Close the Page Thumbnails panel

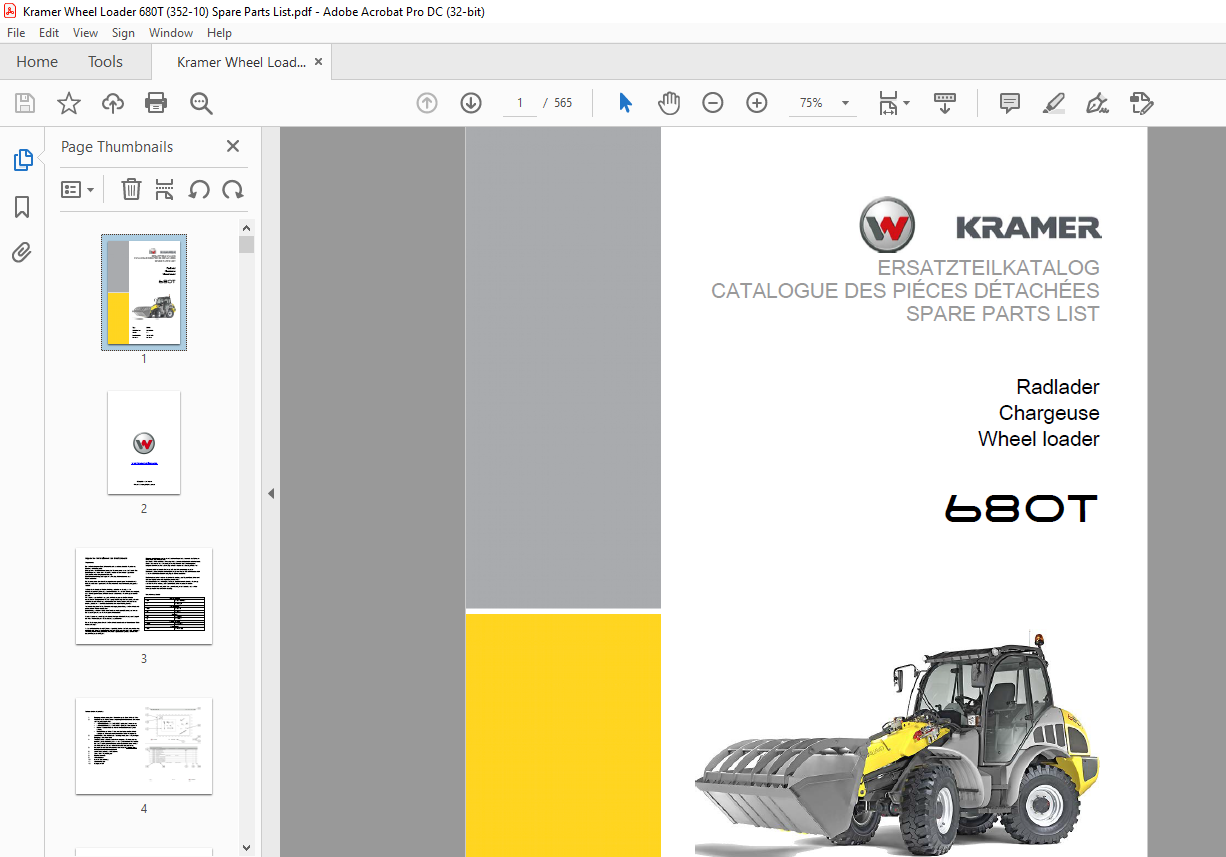pos(233,146)
